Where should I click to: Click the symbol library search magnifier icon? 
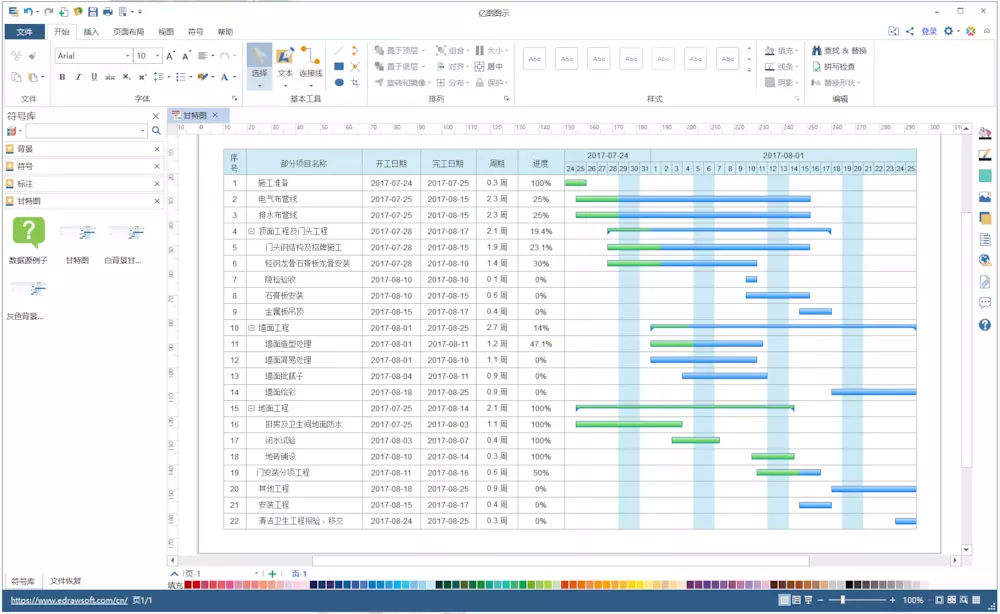click(x=156, y=131)
